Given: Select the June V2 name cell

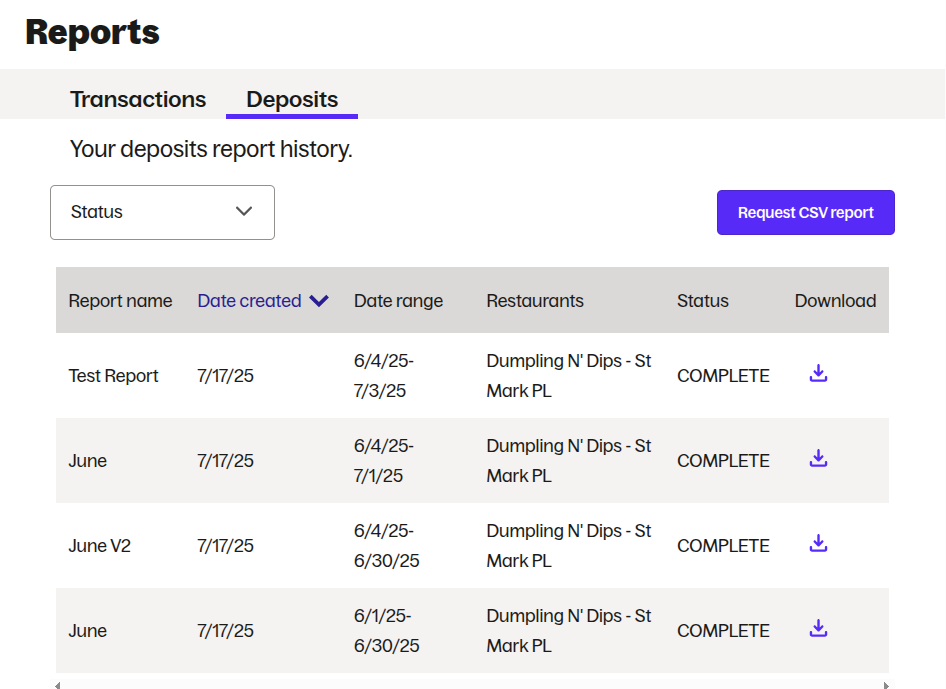Looking at the screenshot, I should (x=100, y=546).
